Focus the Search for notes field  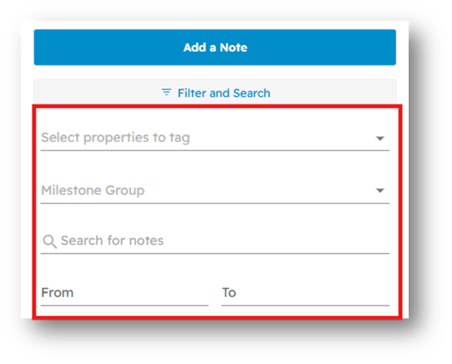[x=215, y=241]
